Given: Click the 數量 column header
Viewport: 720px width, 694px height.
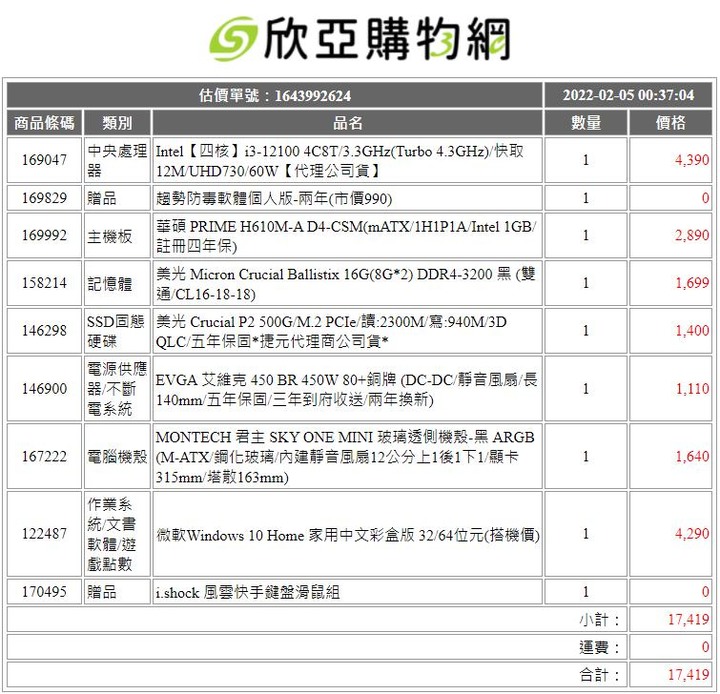Looking at the screenshot, I should click(586, 123).
